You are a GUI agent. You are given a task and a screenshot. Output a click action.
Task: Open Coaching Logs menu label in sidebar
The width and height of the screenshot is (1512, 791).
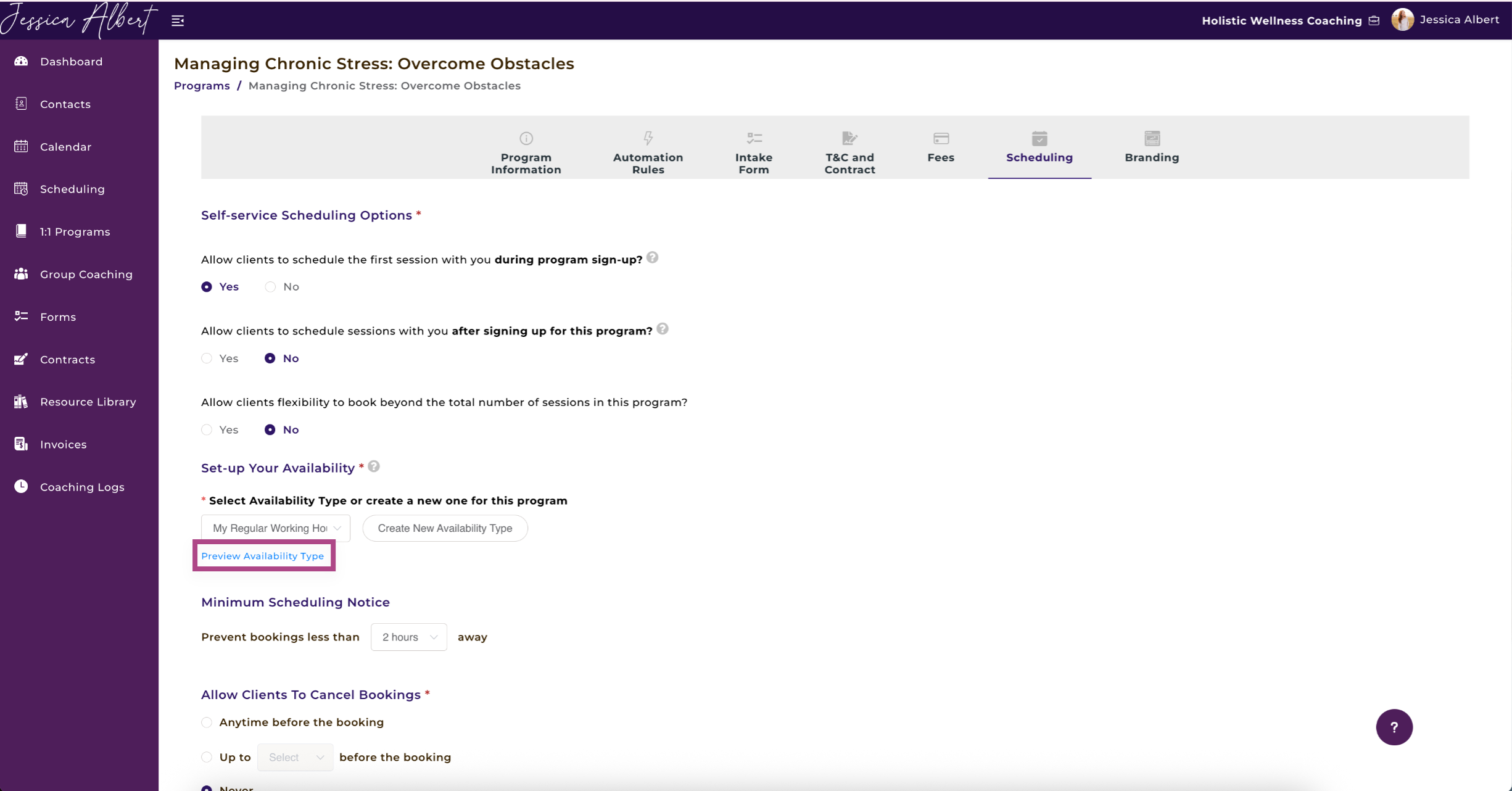[82, 487]
